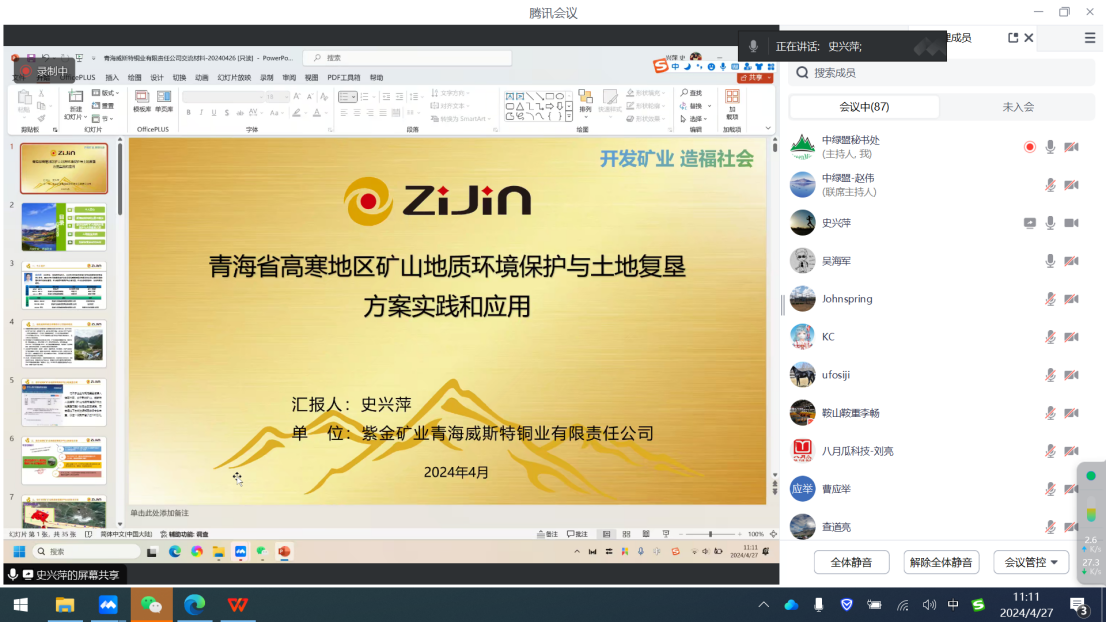Click the 全体静音 button

pyautogui.click(x=851, y=562)
